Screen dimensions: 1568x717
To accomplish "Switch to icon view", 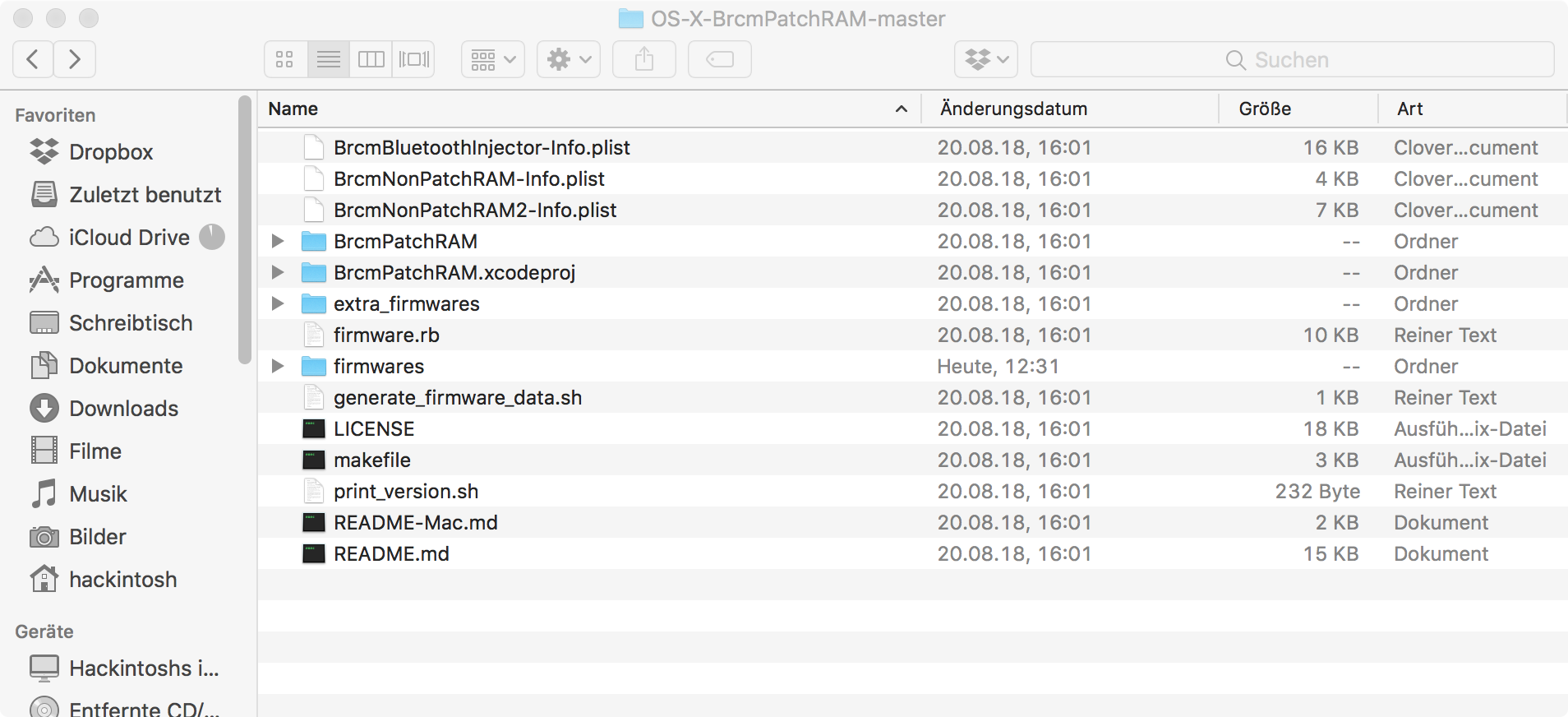I will pos(285,59).
